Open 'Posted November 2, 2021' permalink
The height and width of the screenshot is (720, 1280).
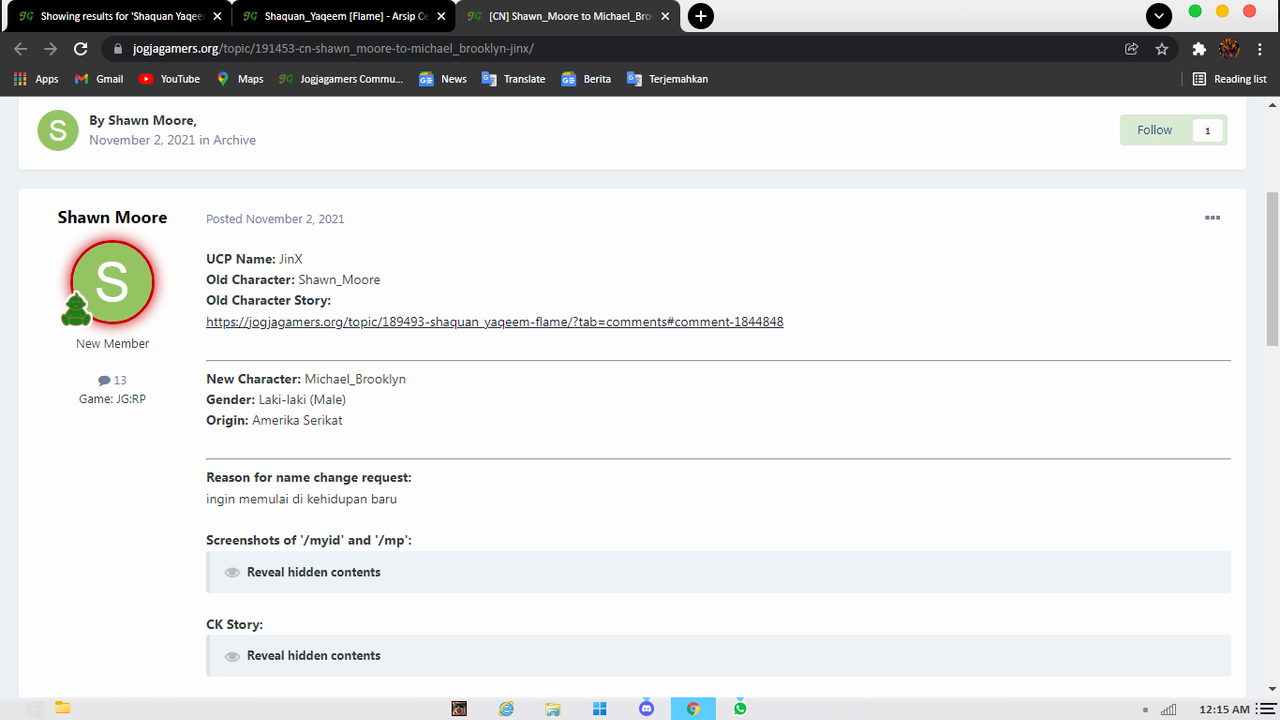(x=275, y=219)
